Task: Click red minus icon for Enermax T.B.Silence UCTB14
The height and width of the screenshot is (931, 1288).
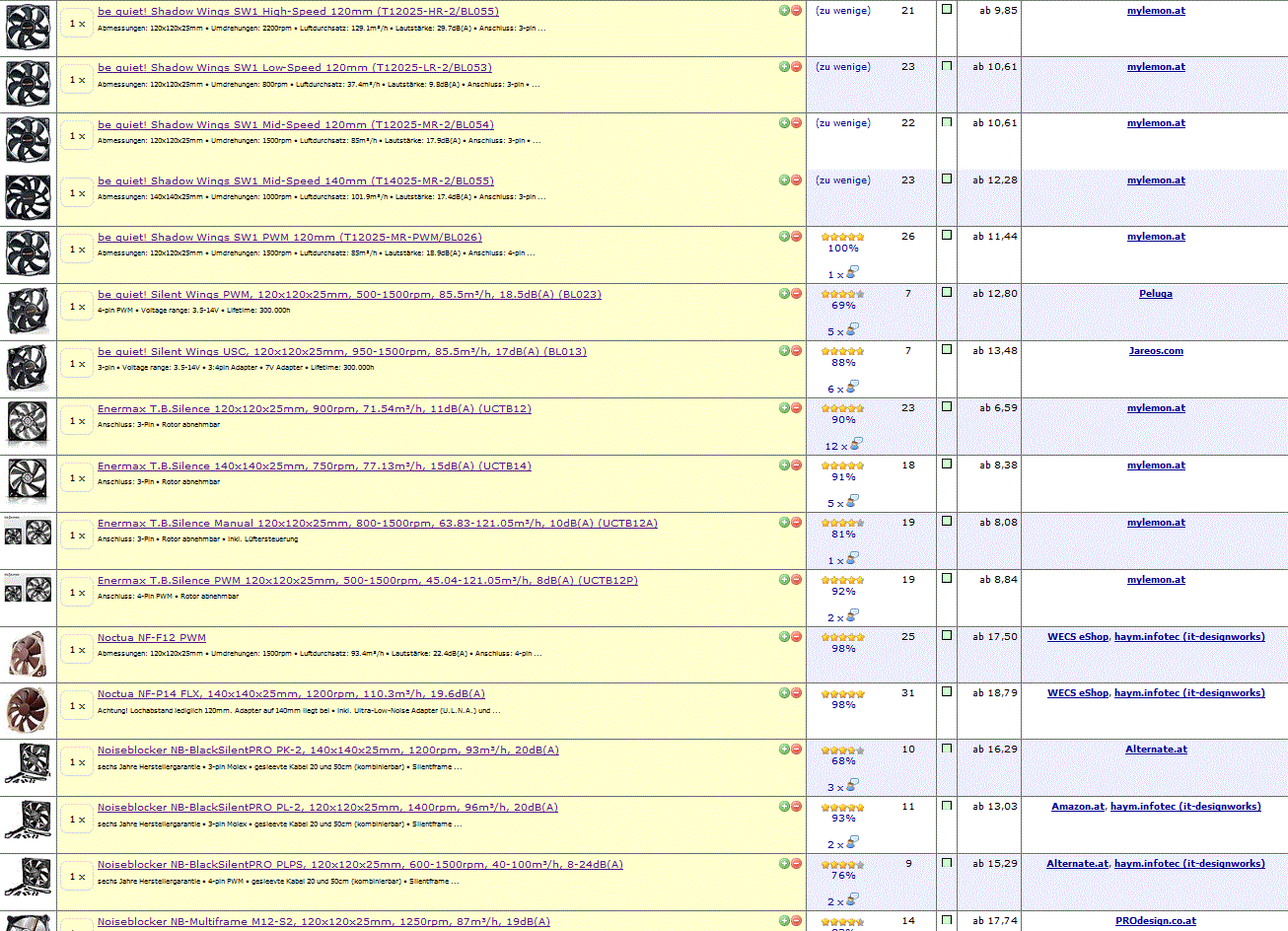Action: pyautogui.click(x=796, y=465)
